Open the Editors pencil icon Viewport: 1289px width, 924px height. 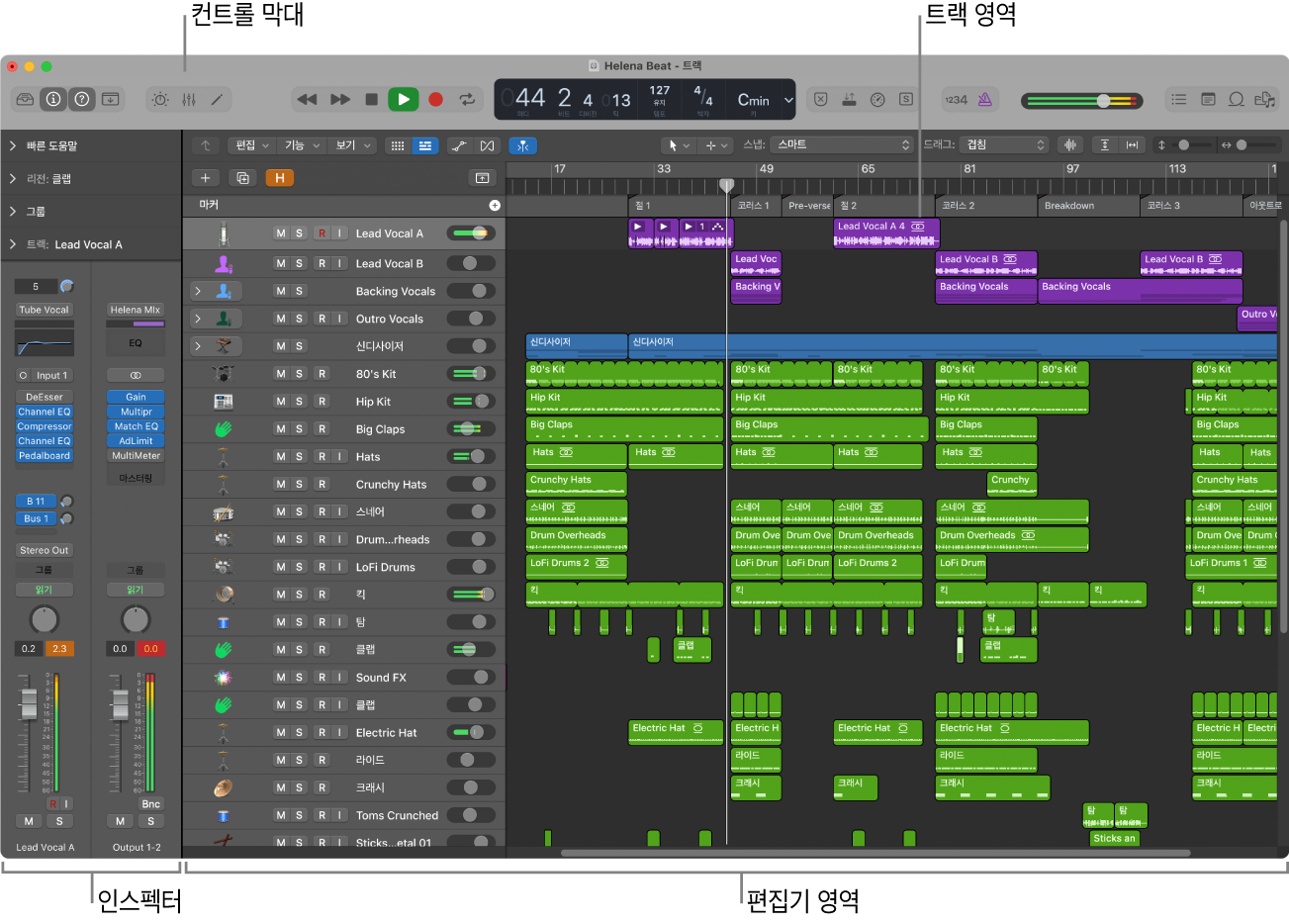[218, 99]
